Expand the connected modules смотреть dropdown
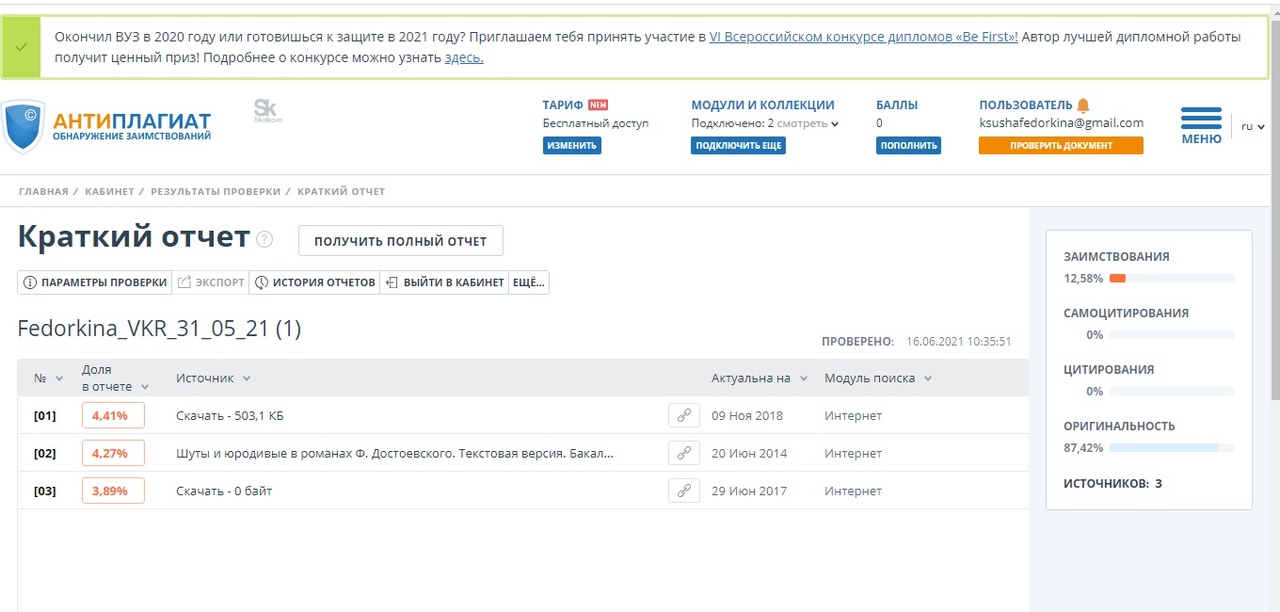1280x612 pixels. (x=808, y=124)
